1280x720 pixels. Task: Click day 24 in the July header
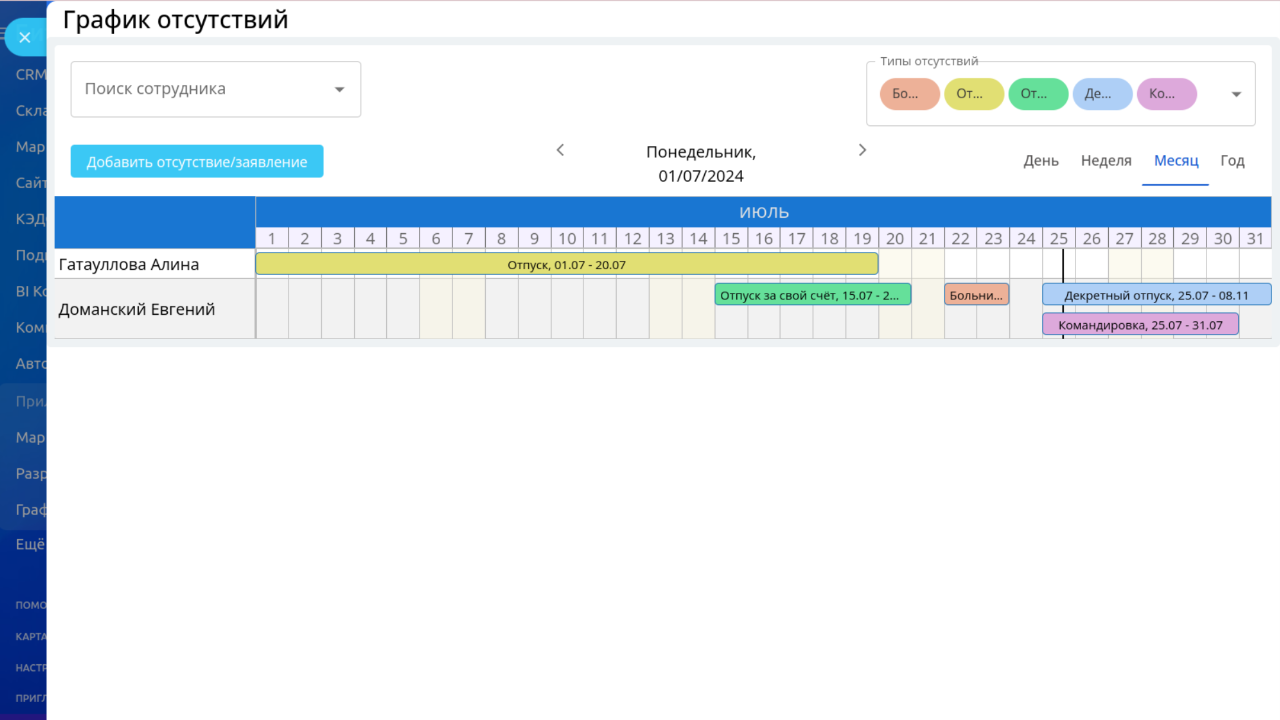click(x=1026, y=238)
